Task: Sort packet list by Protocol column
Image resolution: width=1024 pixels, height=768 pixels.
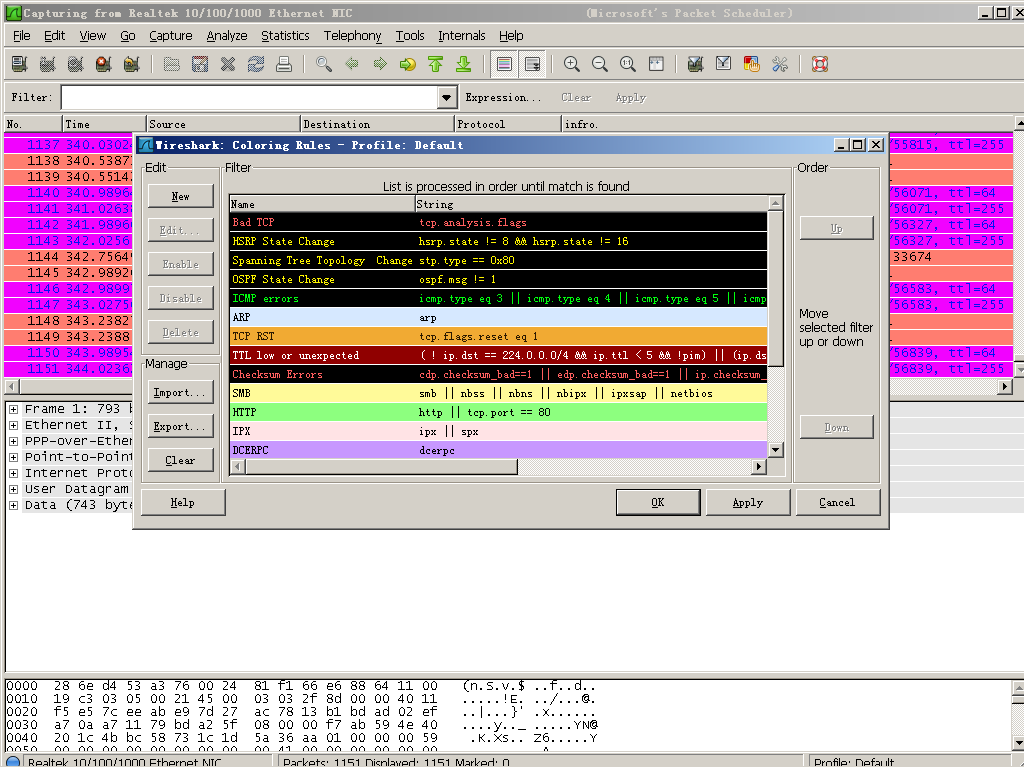Action: click(507, 124)
